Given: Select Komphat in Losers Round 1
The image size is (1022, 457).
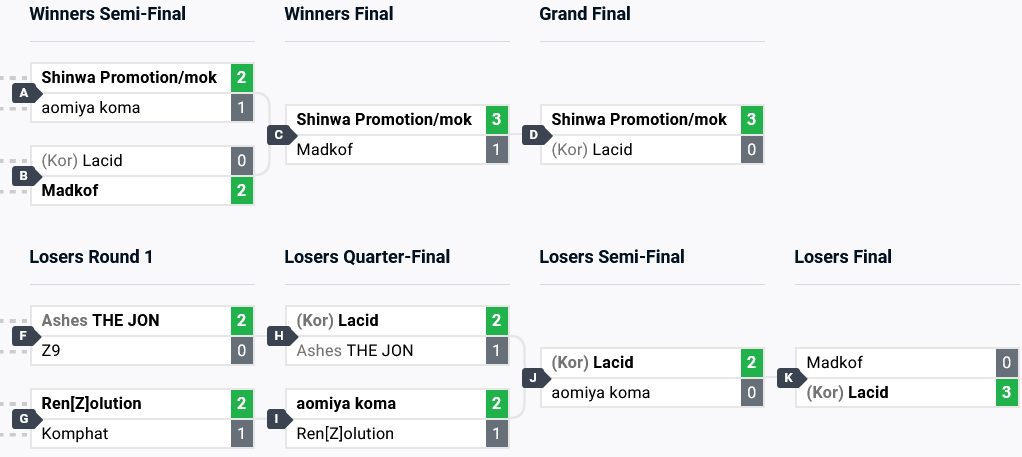Looking at the screenshot, I should tap(75, 434).
